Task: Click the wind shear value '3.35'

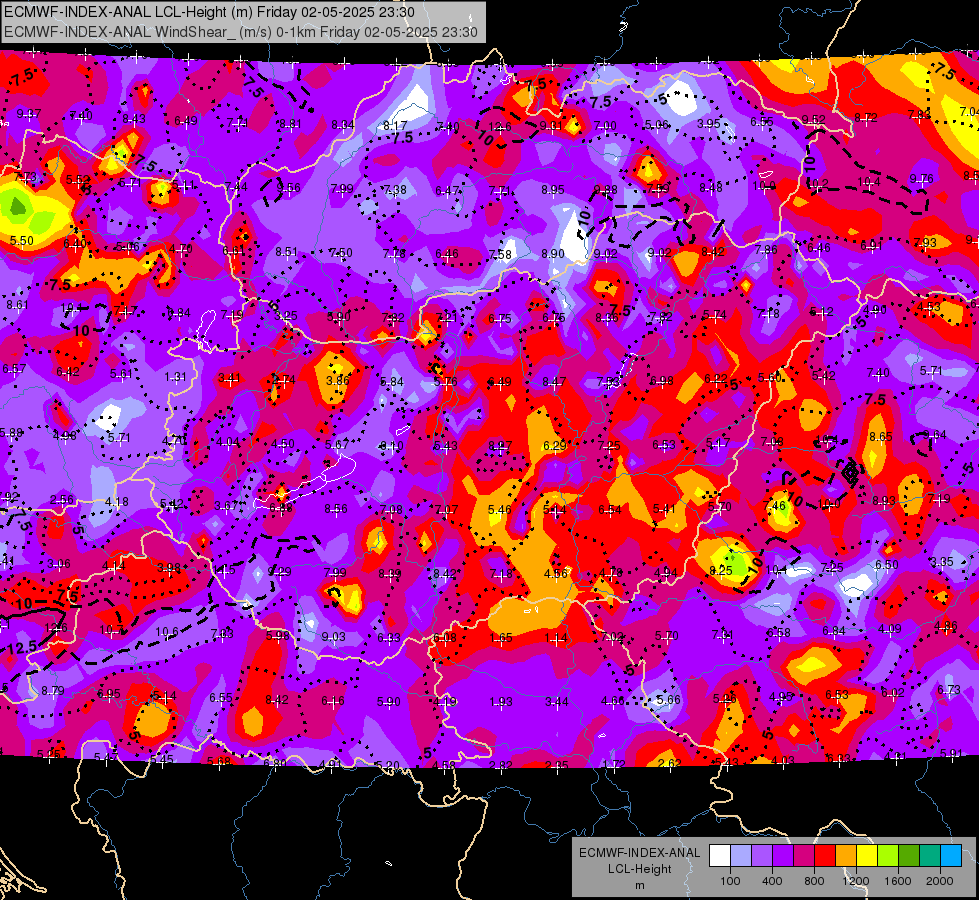Action: pyautogui.click(x=942, y=561)
